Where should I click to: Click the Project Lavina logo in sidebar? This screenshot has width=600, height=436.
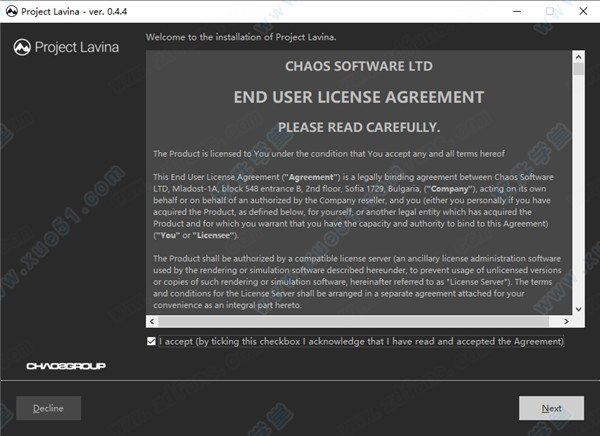click(66, 47)
